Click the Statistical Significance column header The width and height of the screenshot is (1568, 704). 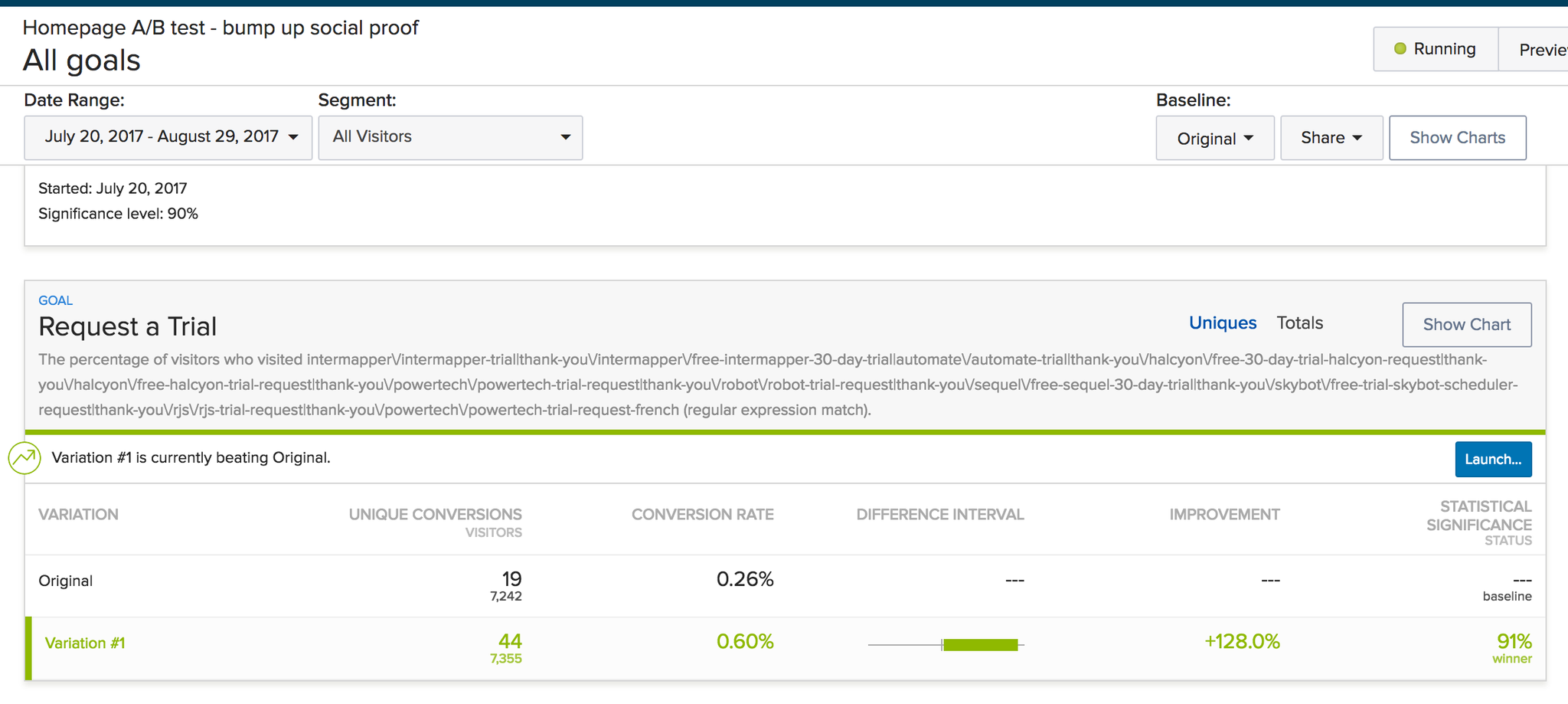pos(1479,516)
